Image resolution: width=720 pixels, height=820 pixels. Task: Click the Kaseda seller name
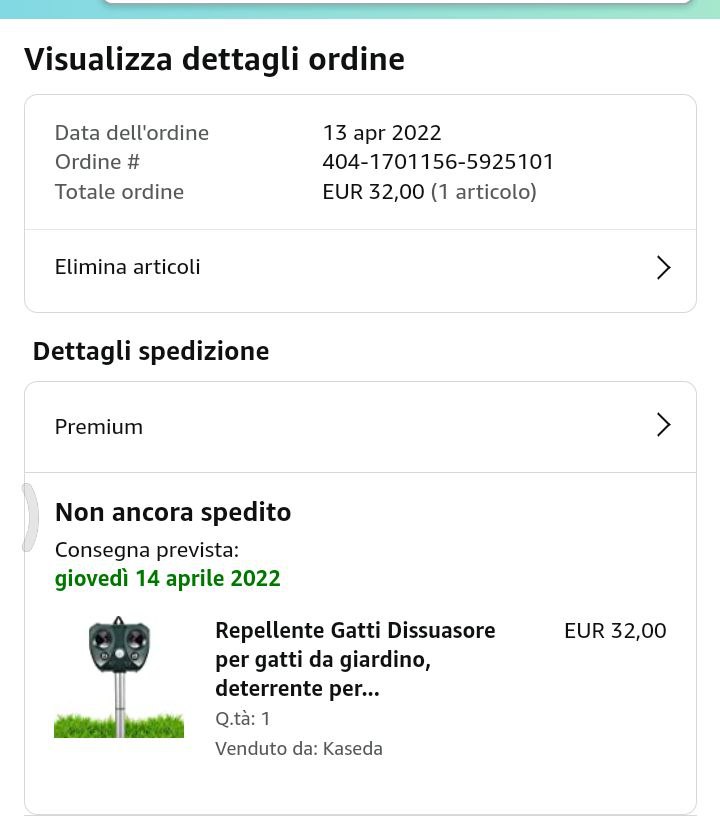click(x=352, y=748)
